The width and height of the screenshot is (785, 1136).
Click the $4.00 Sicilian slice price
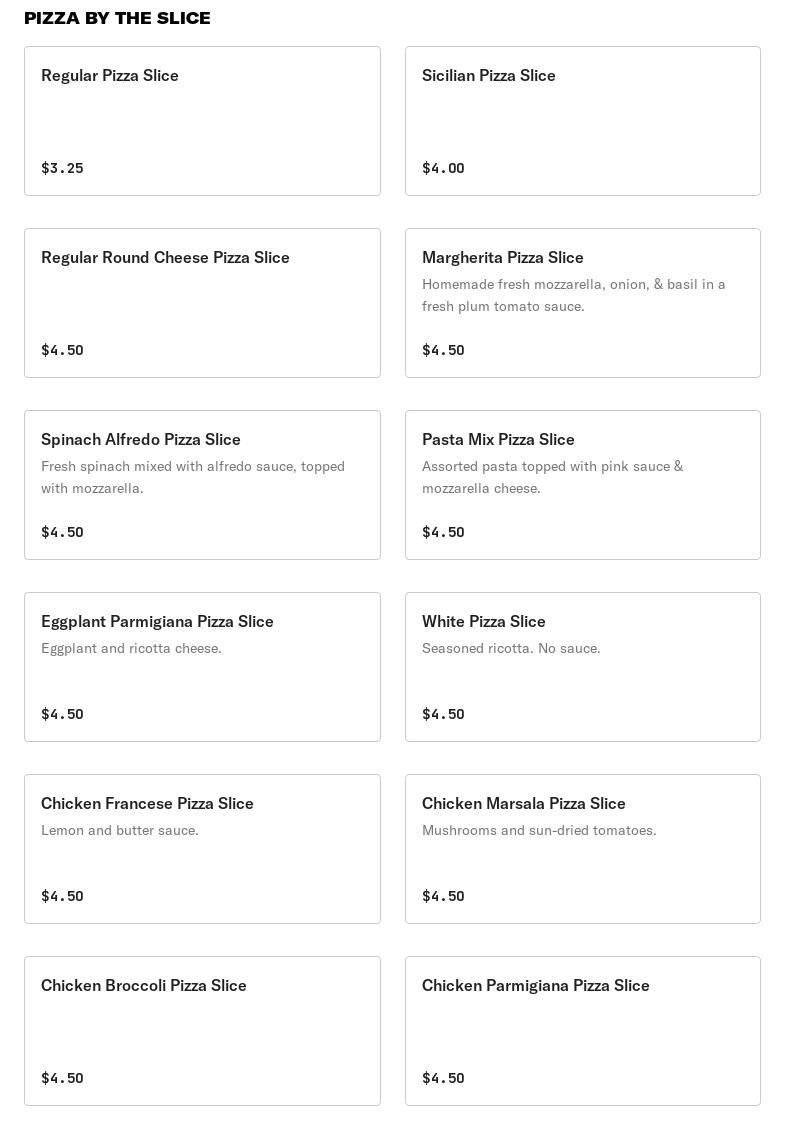pos(443,168)
